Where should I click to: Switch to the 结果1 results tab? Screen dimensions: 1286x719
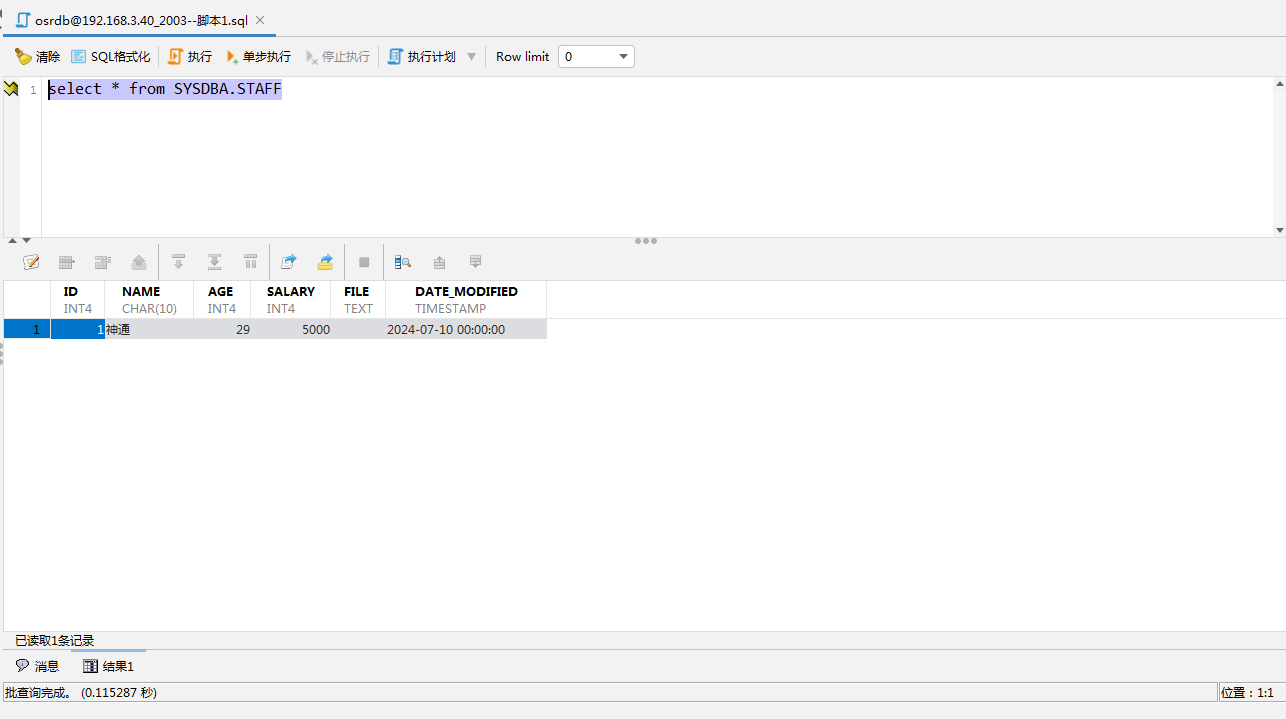[108, 666]
